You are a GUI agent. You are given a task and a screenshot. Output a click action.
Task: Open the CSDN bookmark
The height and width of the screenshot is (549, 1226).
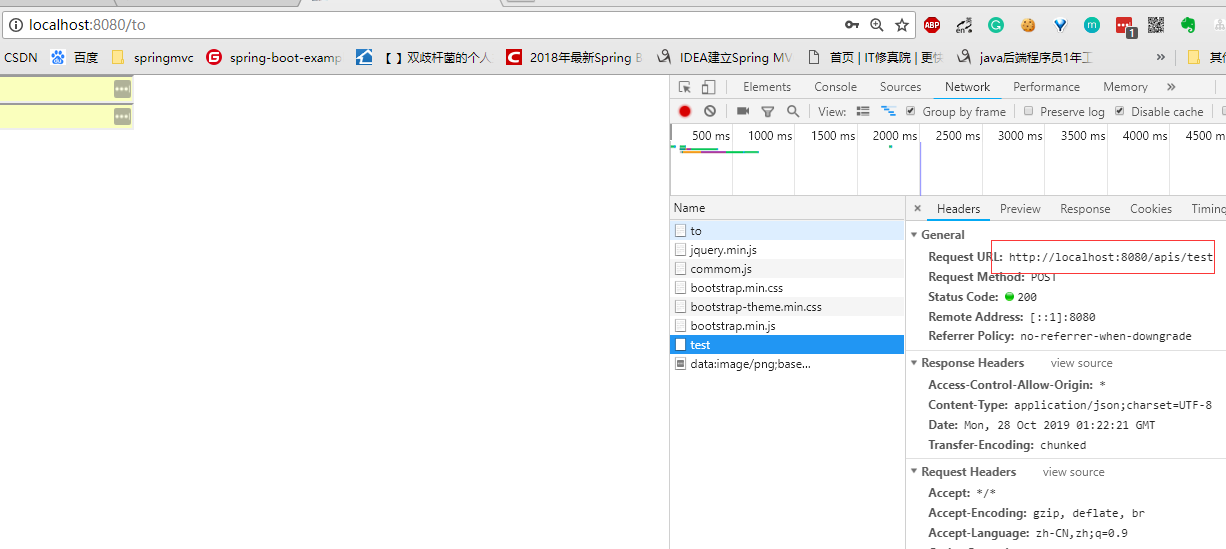(20, 57)
